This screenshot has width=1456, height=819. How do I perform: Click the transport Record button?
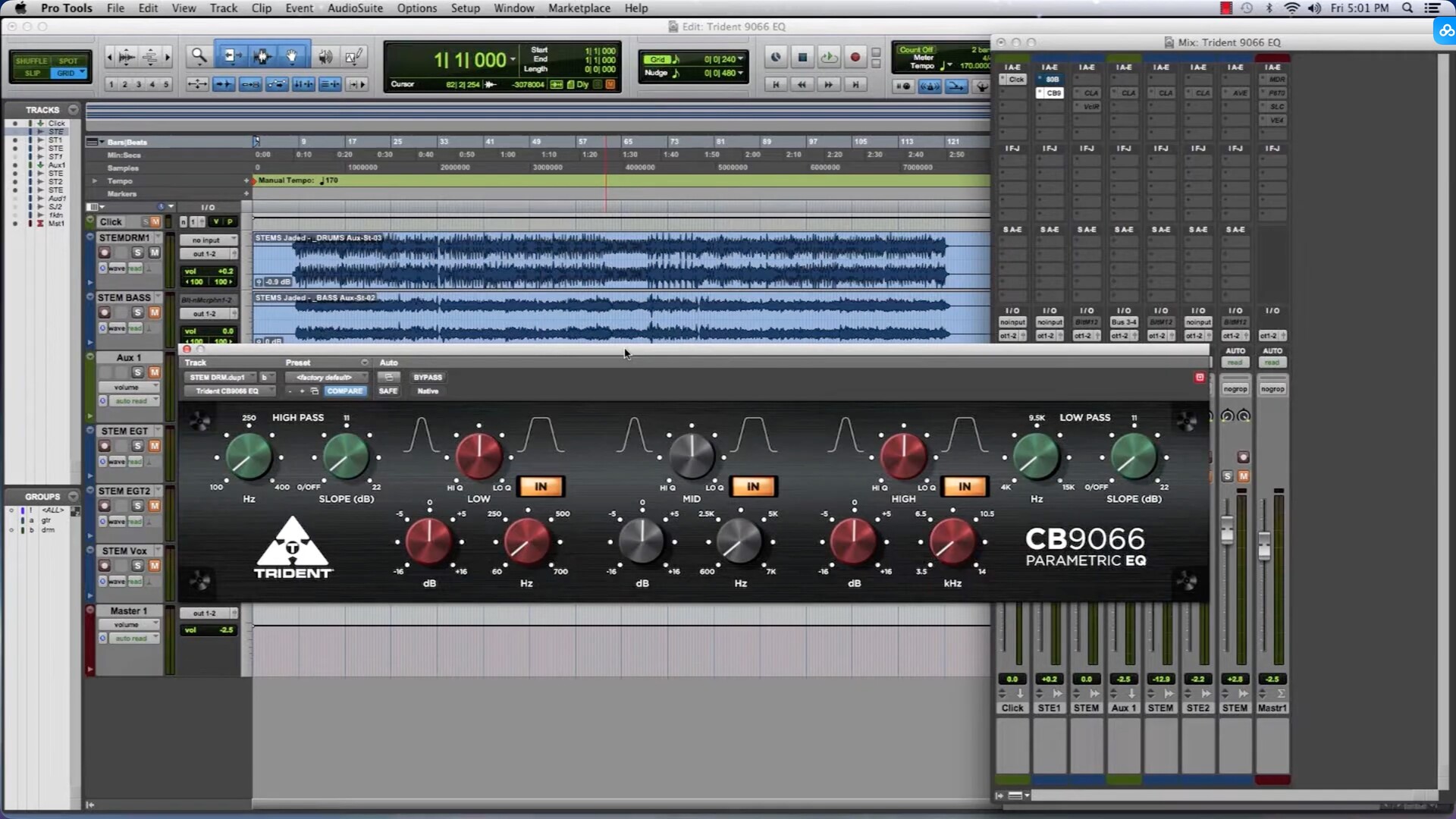click(x=855, y=57)
